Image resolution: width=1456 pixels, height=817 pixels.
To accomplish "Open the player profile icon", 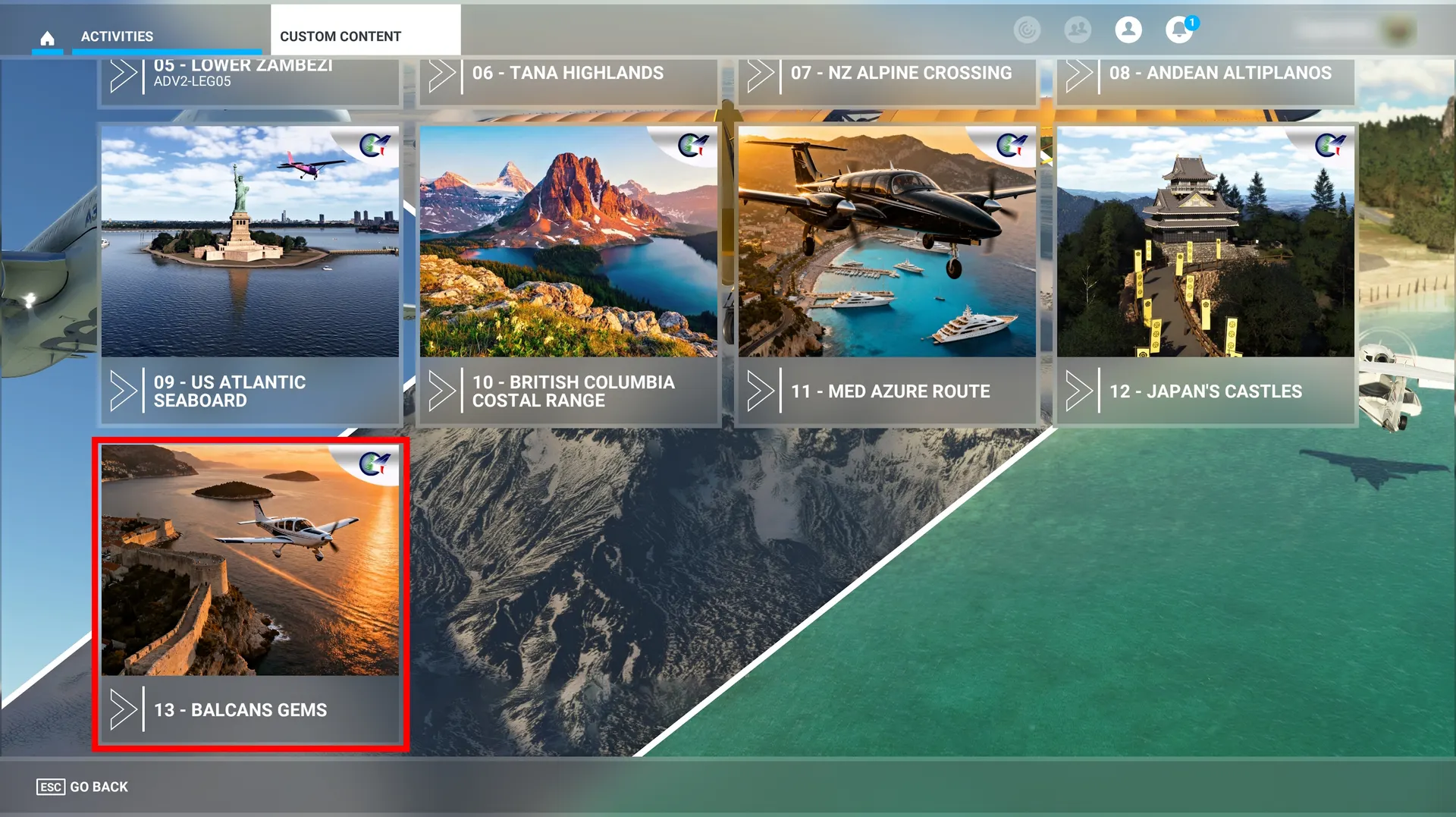I will (x=1128, y=30).
